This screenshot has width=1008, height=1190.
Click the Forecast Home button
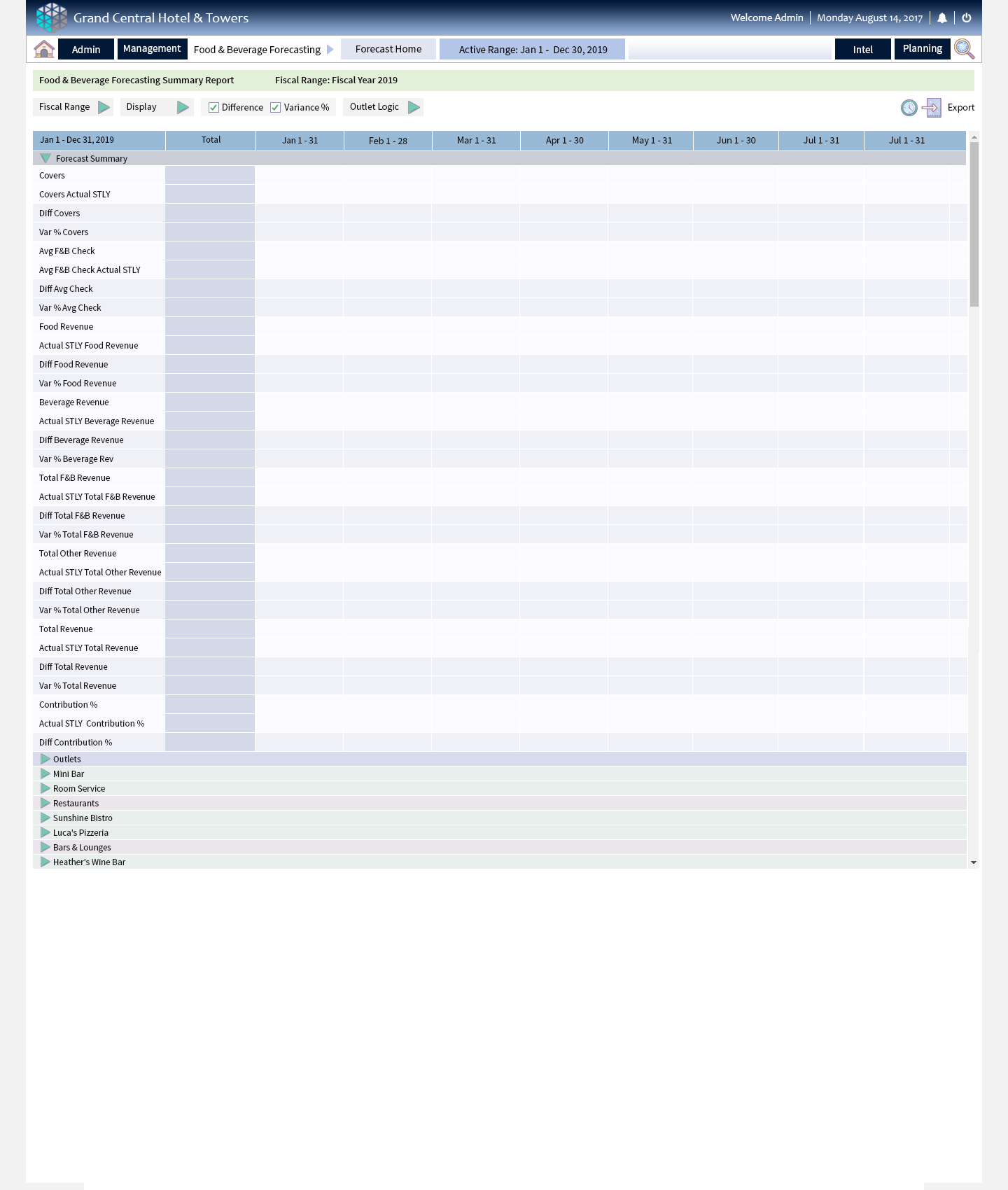[x=388, y=49]
